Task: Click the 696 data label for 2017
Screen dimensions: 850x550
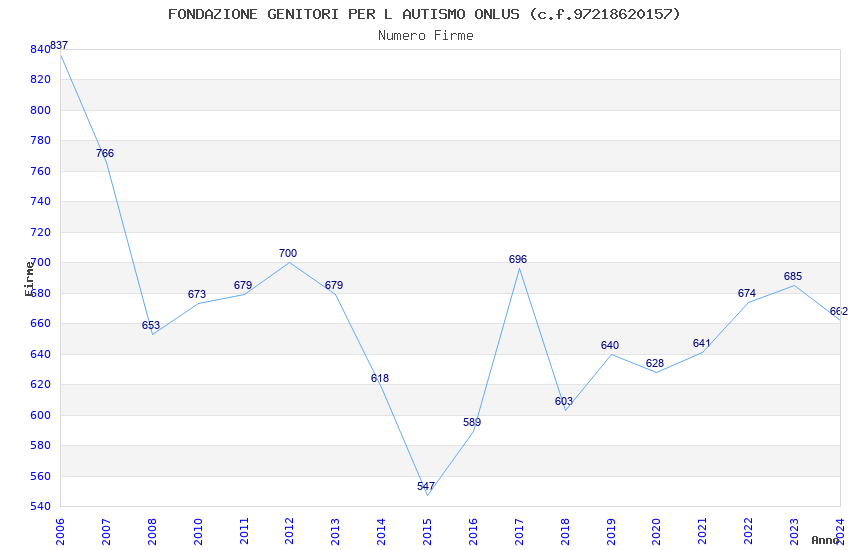Action: pos(518,259)
